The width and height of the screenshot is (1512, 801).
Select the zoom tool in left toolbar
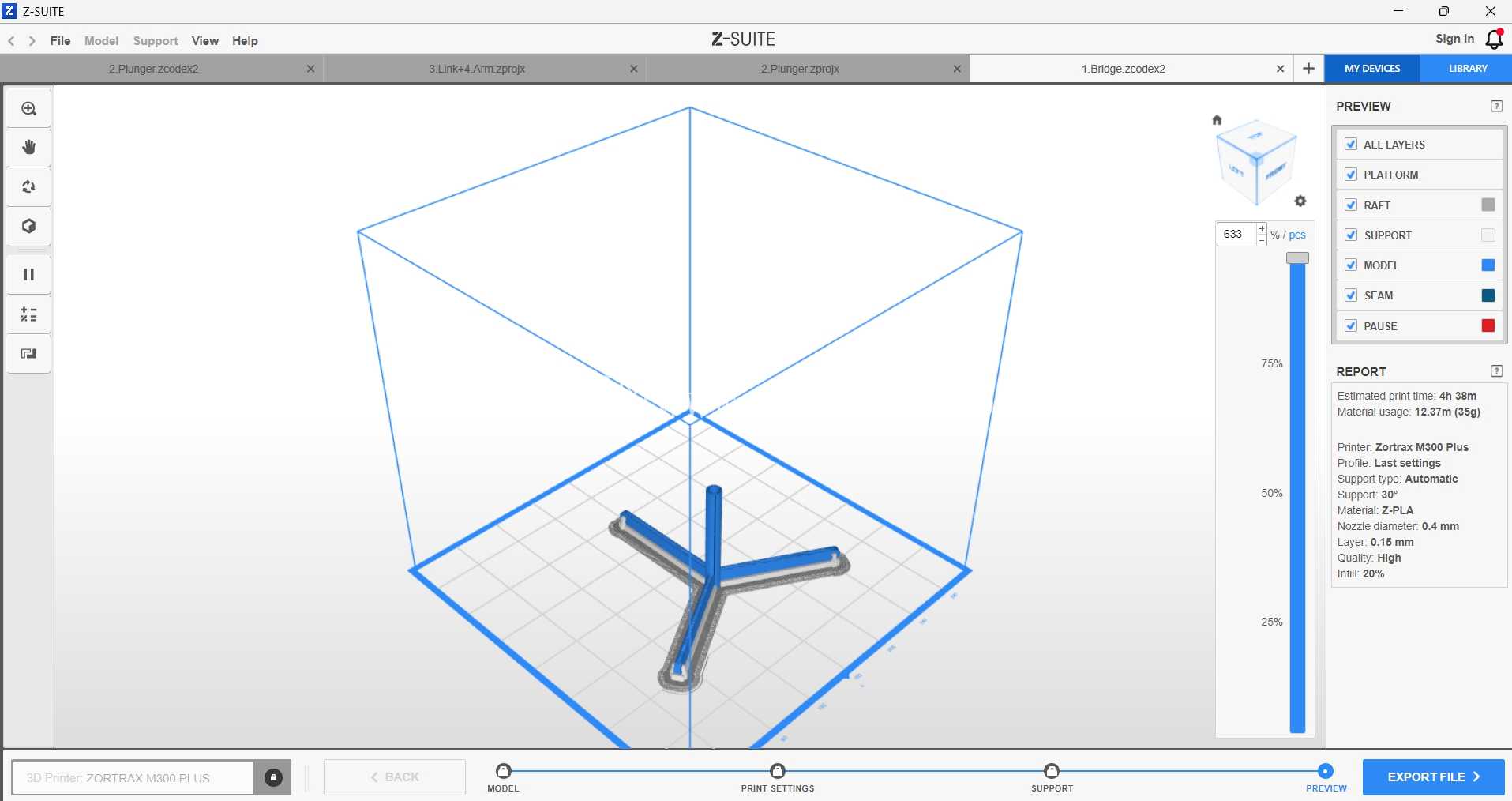pos(29,109)
